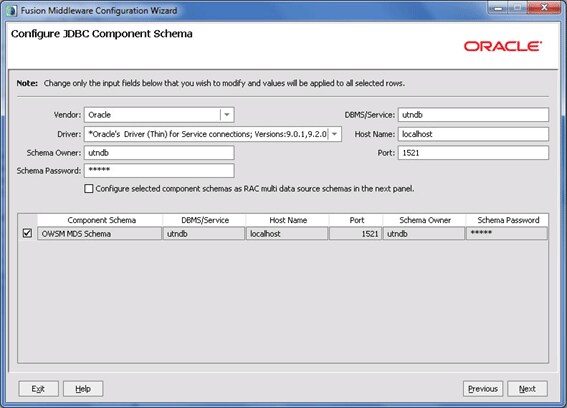Click the Host Name table column header
Viewport: 567px width, 408px height.
pyautogui.click(x=287, y=220)
